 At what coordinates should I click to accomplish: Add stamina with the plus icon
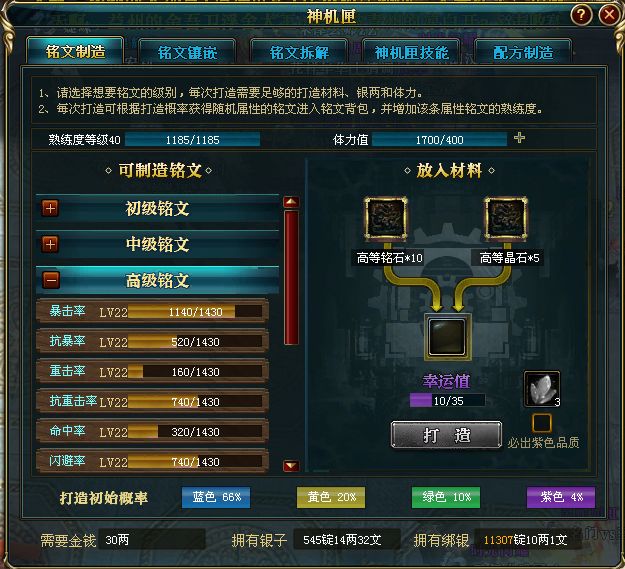pos(519,138)
